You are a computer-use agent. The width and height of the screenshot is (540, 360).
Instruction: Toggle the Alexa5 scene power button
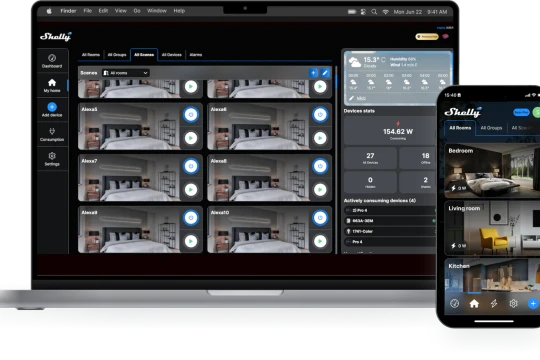coord(191,114)
